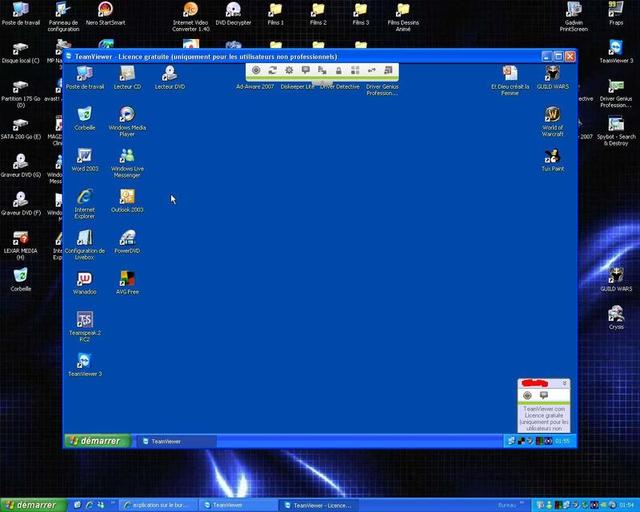This screenshot has height=512, width=640.
Task: Open Lecteur DVD icon on remote desktop
Action: coord(170,78)
